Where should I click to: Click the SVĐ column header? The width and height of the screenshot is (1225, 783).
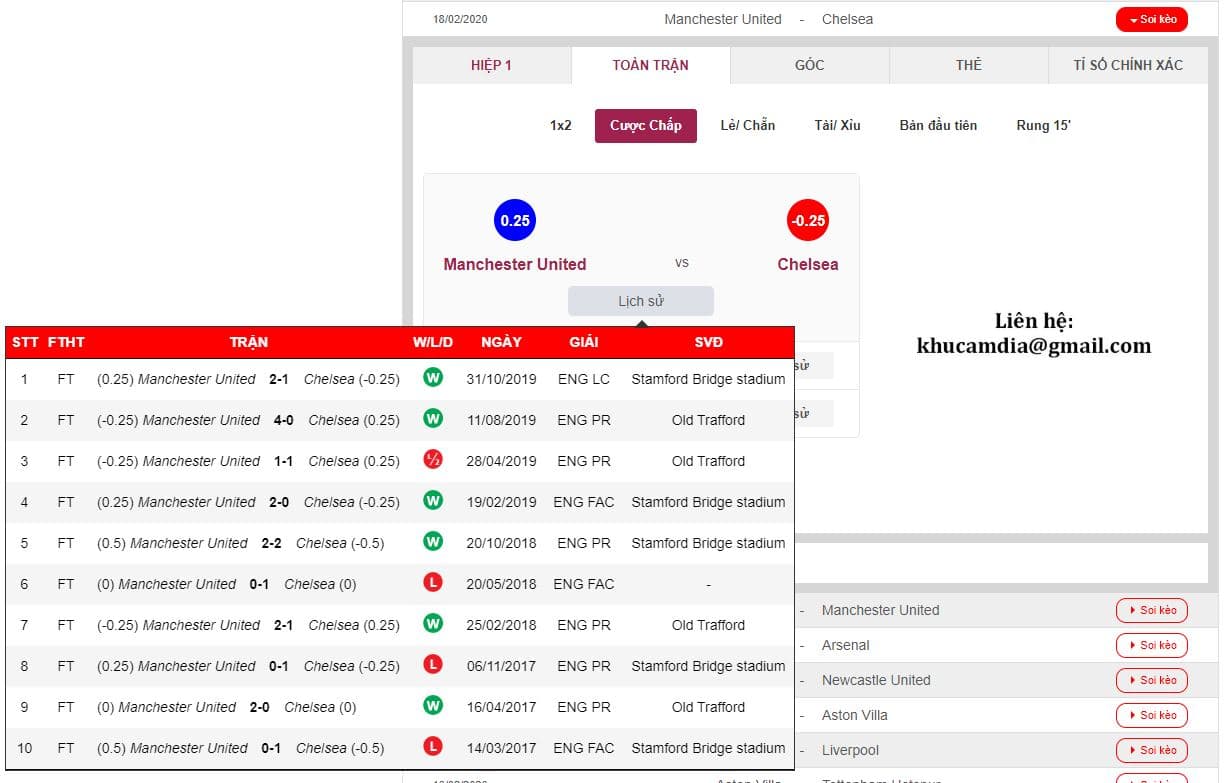[708, 342]
